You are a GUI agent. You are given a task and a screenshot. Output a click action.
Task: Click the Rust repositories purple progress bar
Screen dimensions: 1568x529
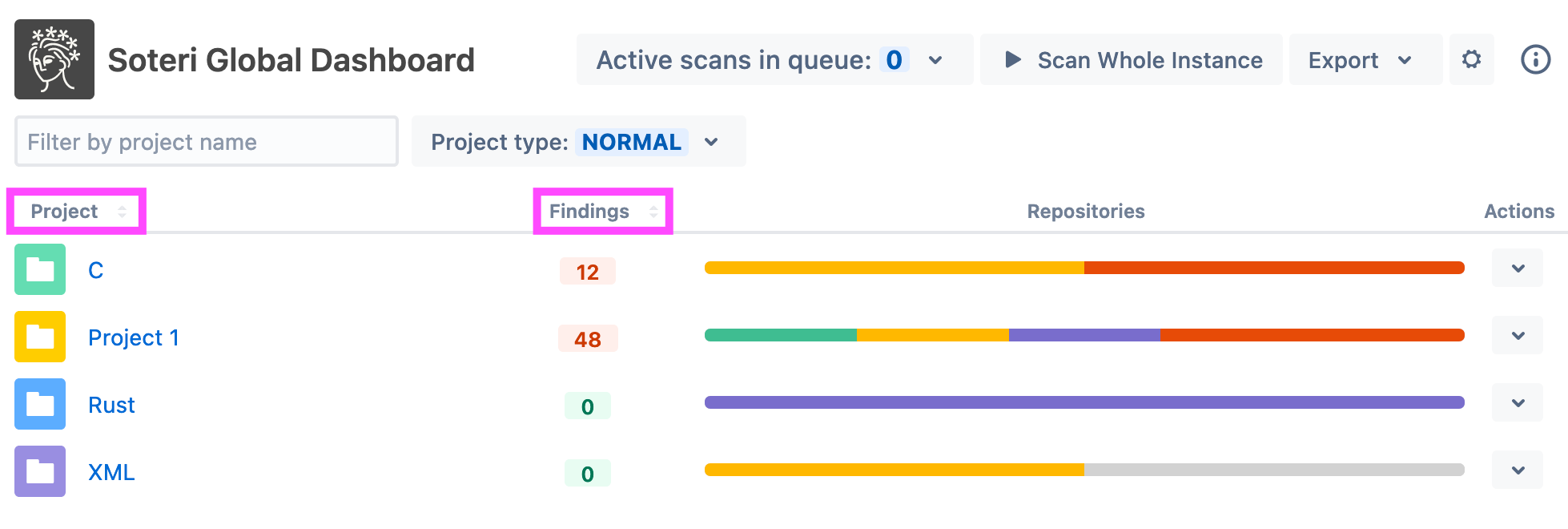click(x=1084, y=402)
